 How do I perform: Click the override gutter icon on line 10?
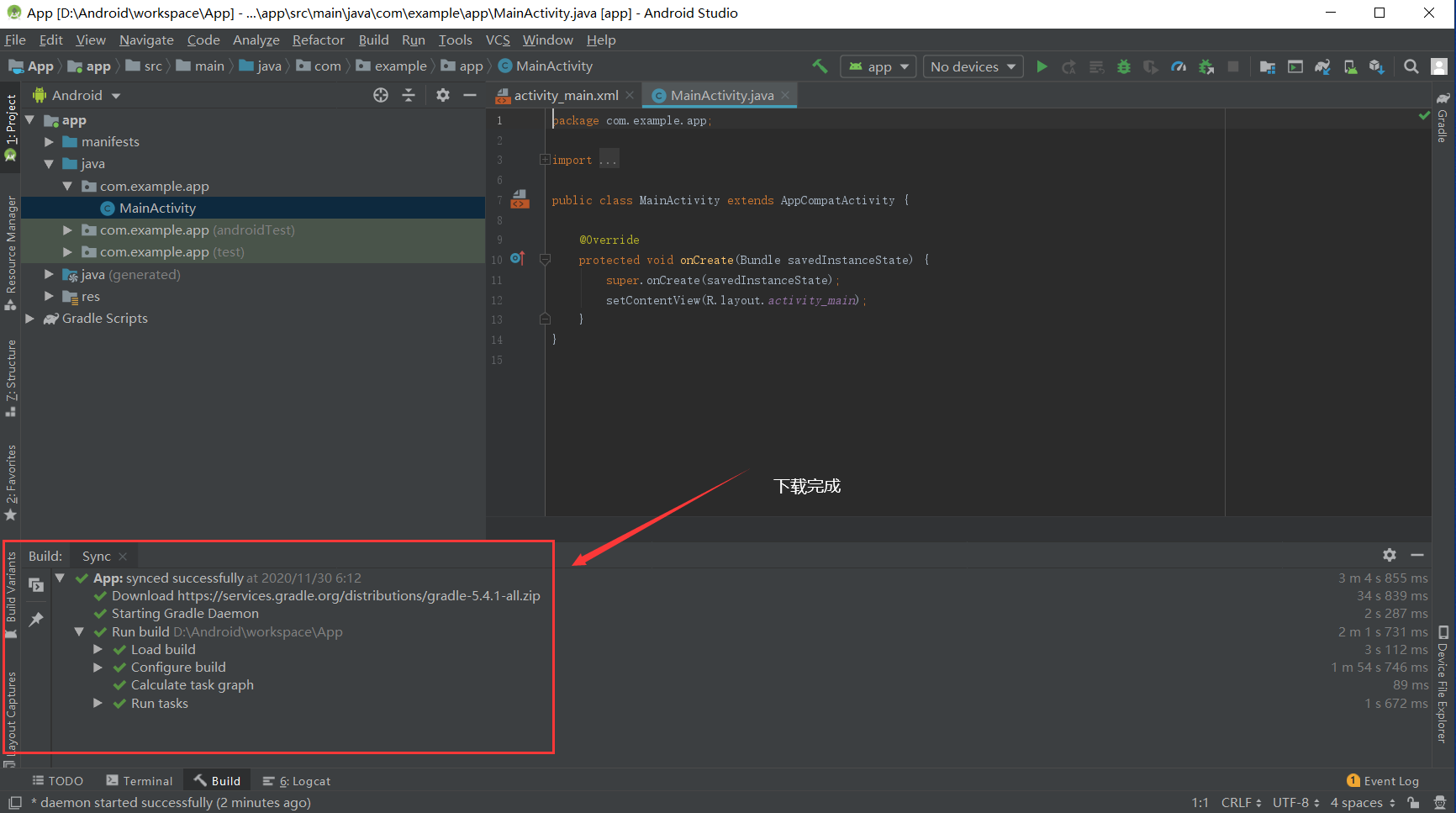[x=517, y=259]
